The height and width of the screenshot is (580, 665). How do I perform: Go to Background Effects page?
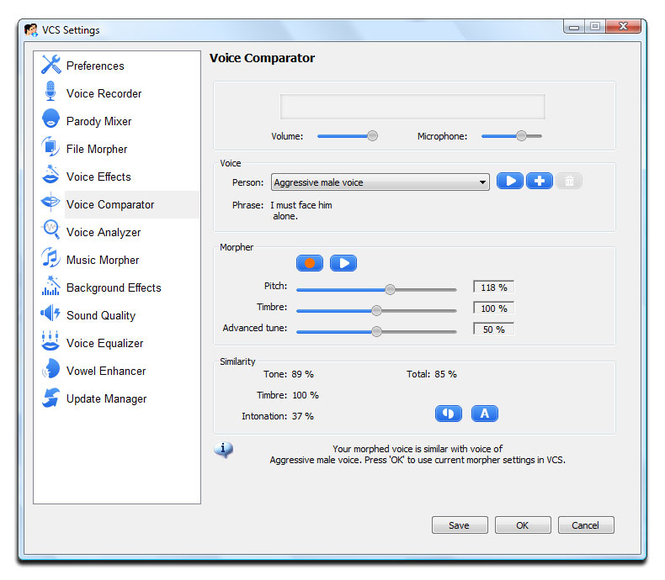114,288
